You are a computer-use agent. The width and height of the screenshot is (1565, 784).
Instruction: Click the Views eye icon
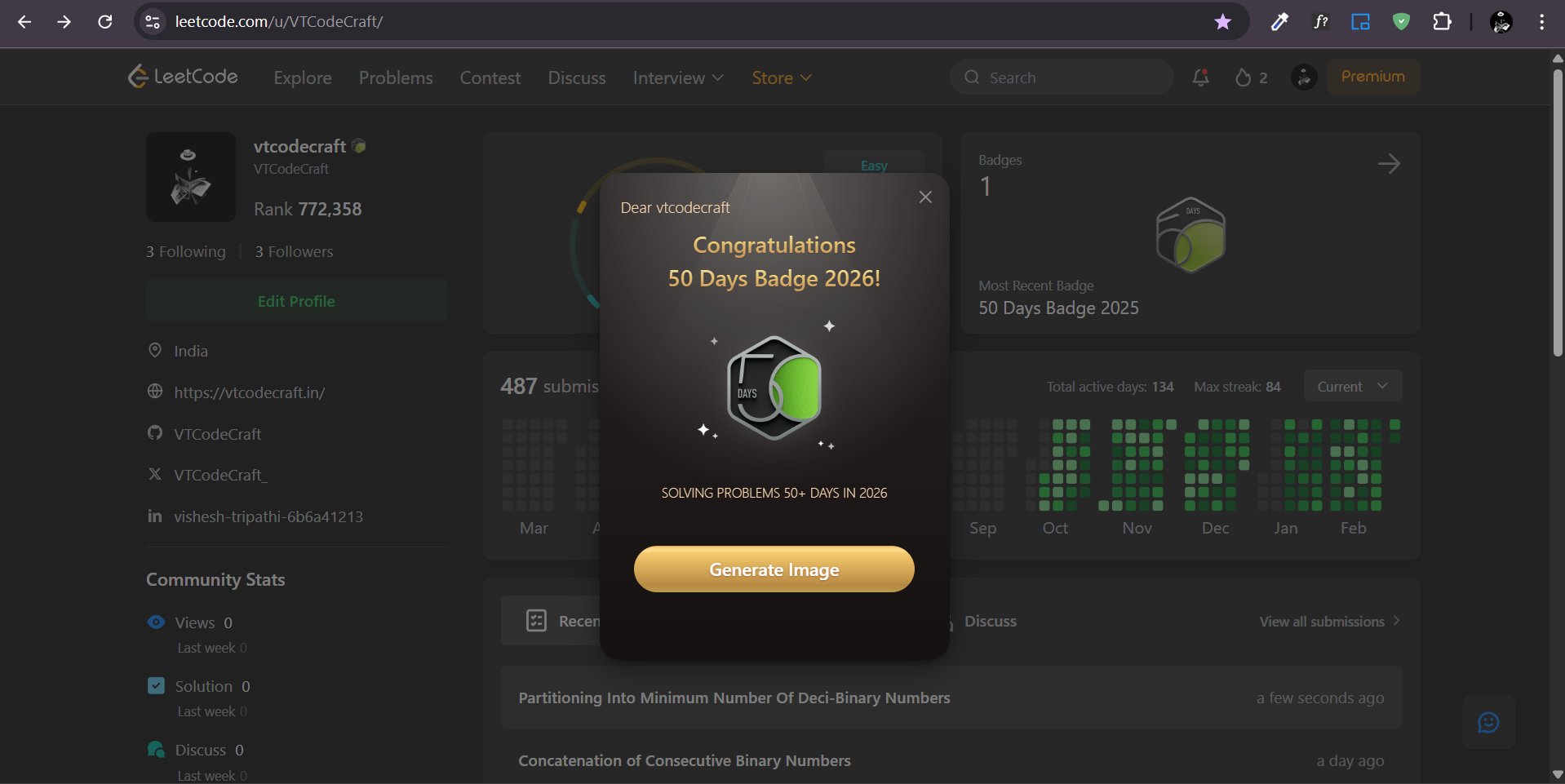pos(156,622)
